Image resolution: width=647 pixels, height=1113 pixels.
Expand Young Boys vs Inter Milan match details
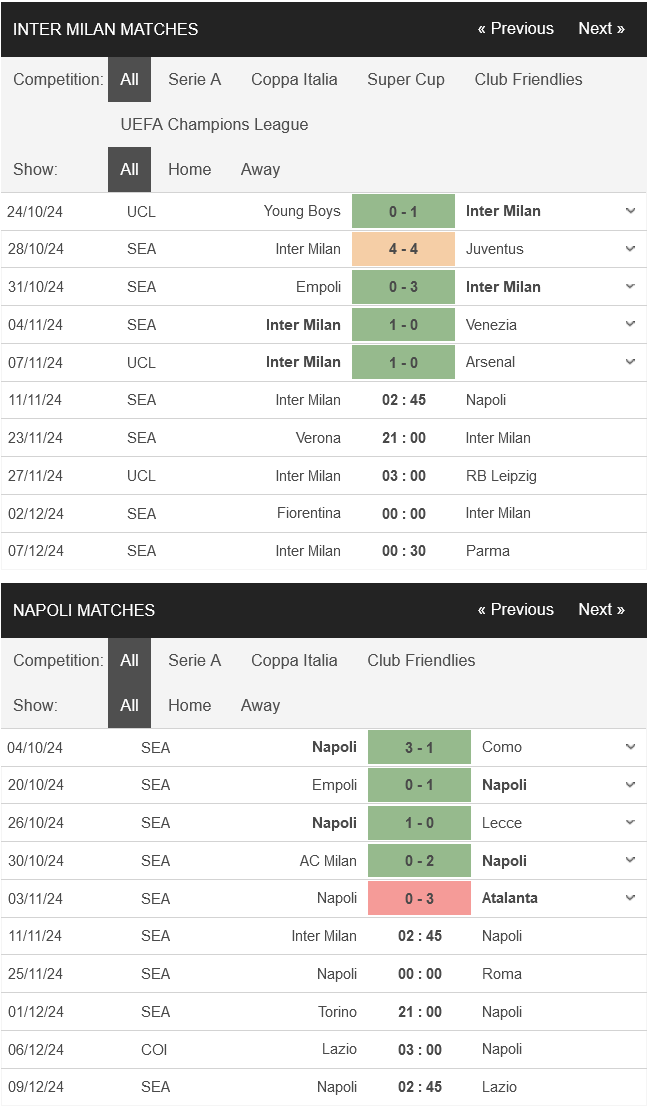point(630,211)
